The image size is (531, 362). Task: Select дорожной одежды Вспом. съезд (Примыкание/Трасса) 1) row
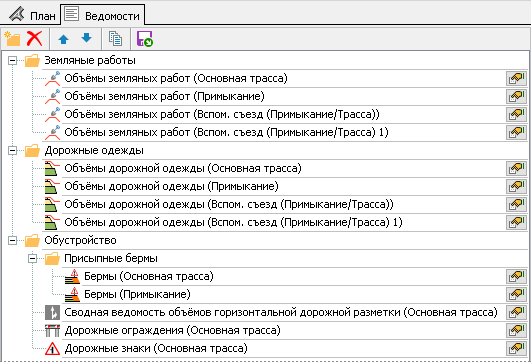pyautogui.click(x=233, y=222)
